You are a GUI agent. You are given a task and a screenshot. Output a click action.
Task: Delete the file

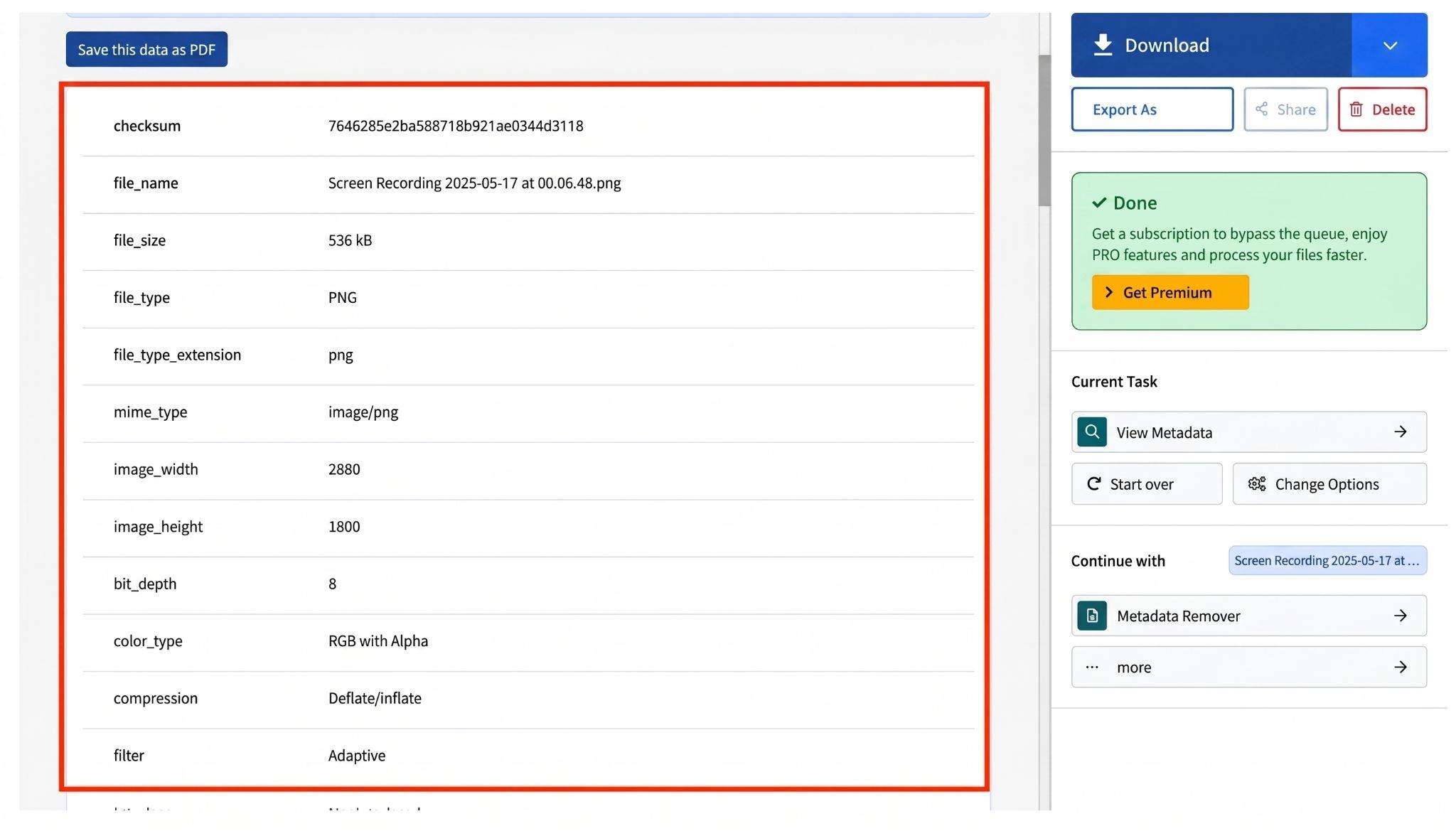[1382, 109]
